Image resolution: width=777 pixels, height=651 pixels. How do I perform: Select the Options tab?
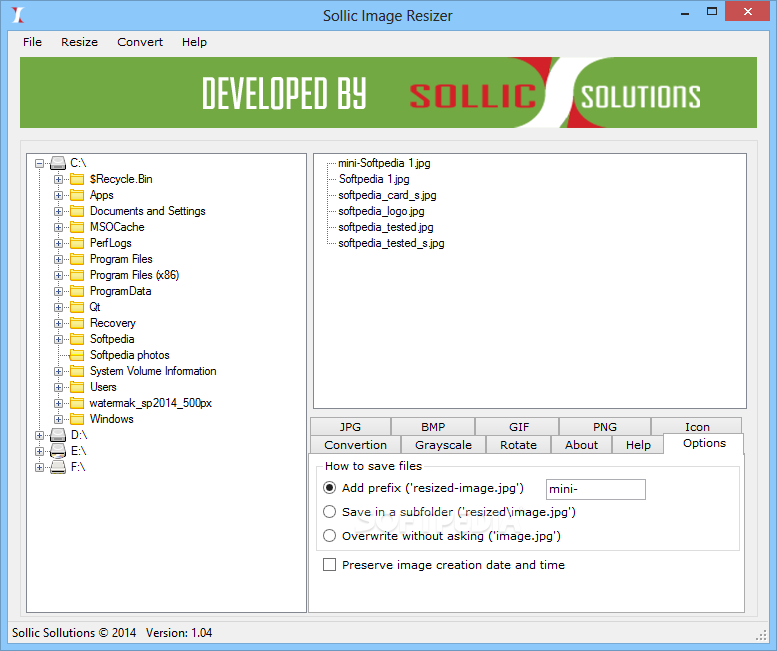tap(704, 443)
